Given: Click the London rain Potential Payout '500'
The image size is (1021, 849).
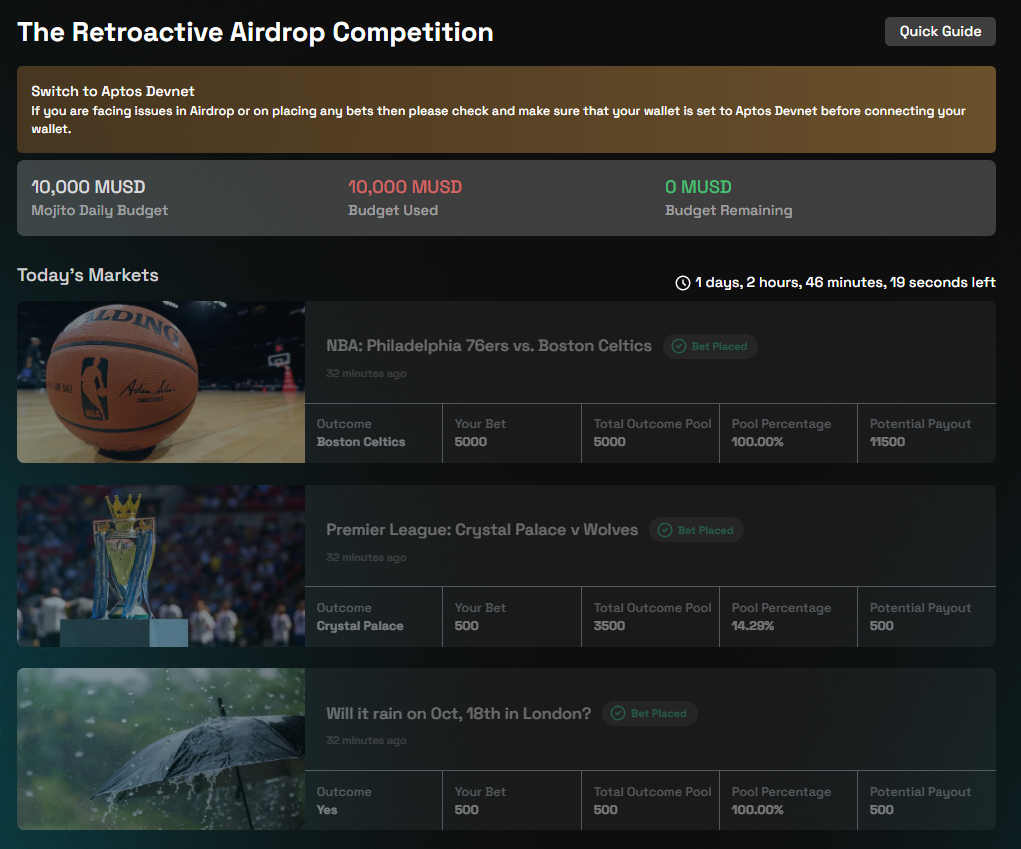Looking at the screenshot, I should click(882, 809).
